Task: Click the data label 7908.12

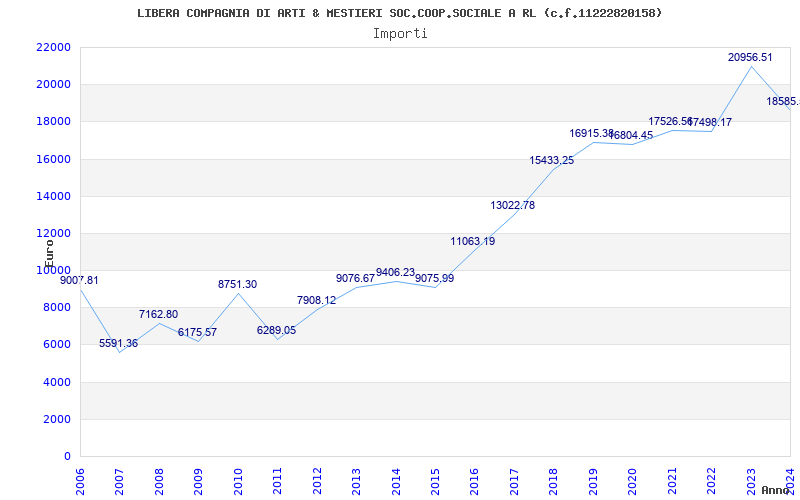Action: 316,301
